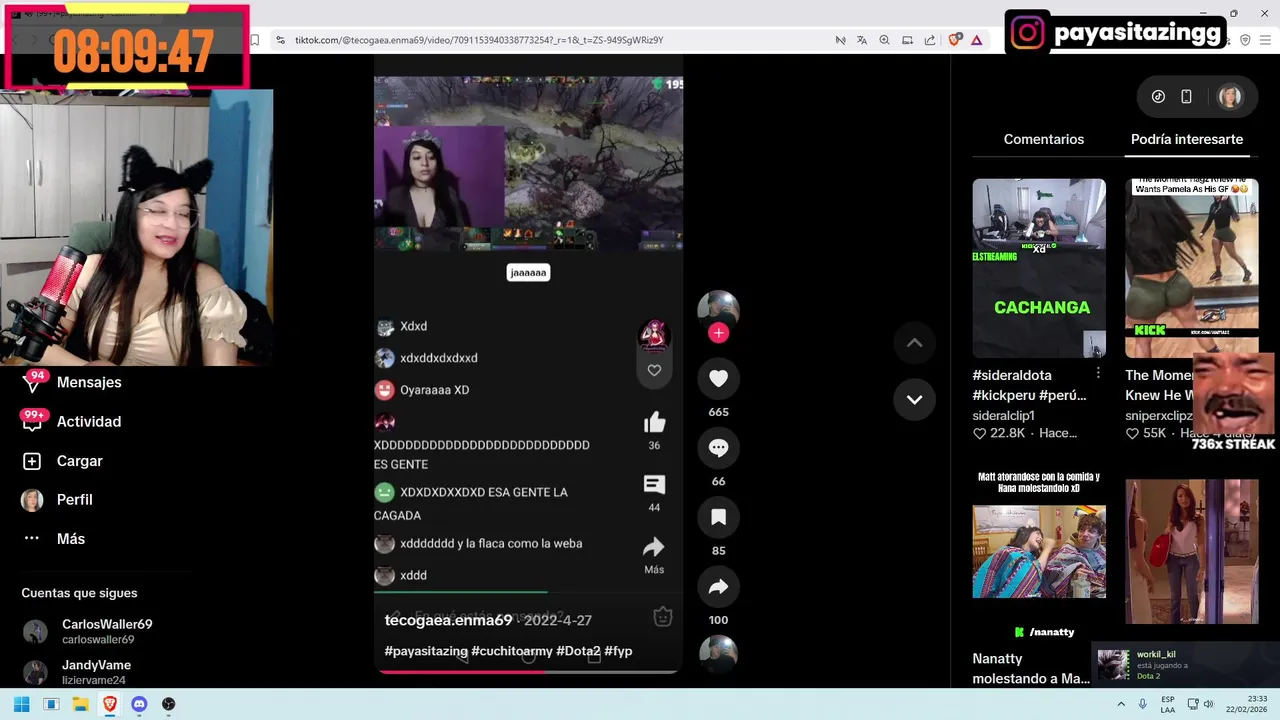Image resolution: width=1280 pixels, height=720 pixels.
Task: Click the zoom magnifier icon in the address bar
Action: tap(884, 40)
